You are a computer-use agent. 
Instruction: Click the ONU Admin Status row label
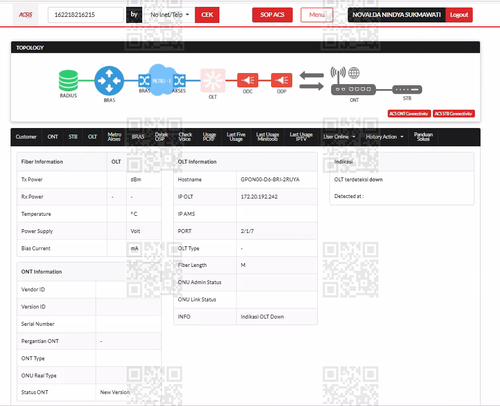coord(199,282)
